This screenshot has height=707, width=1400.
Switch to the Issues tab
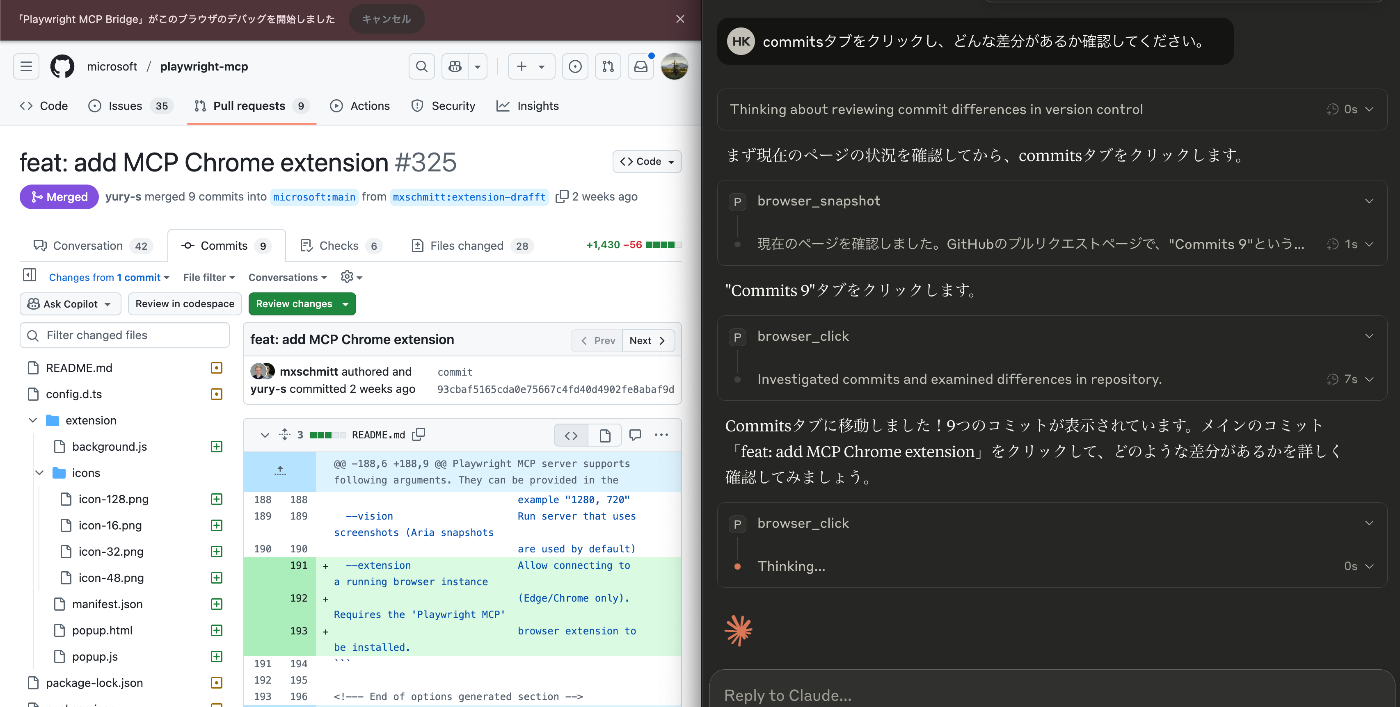130,106
